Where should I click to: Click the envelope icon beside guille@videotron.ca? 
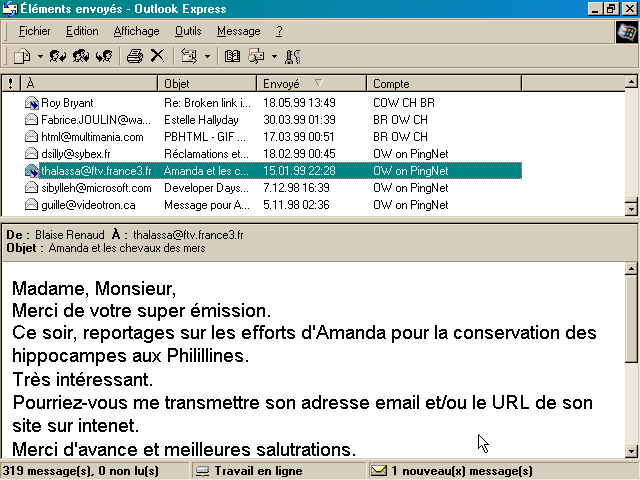pyautogui.click(x=31, y=204)
